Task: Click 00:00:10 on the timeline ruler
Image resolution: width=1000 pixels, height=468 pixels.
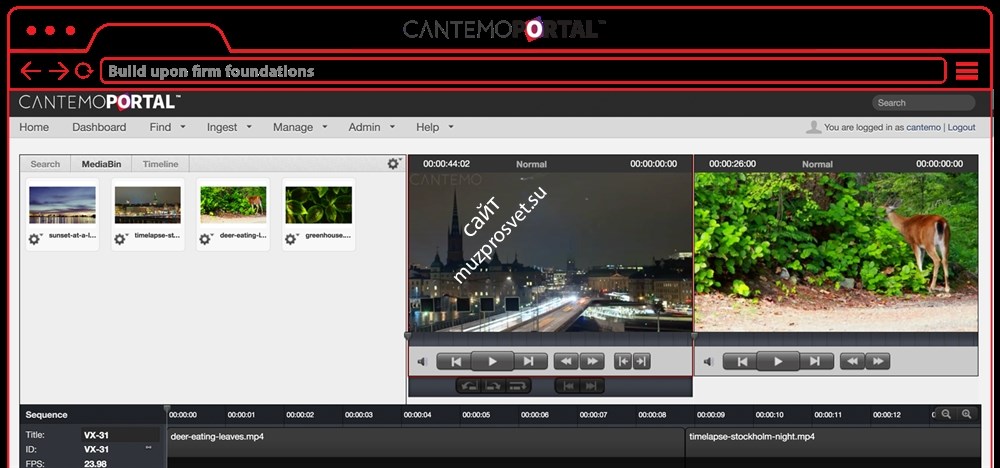Action: point(769,414)
